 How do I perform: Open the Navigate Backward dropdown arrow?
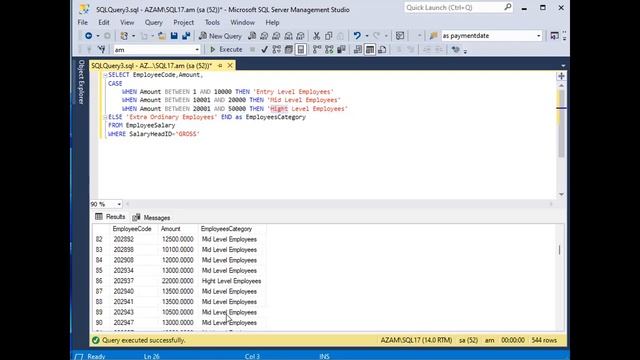(x=98, y=36)
